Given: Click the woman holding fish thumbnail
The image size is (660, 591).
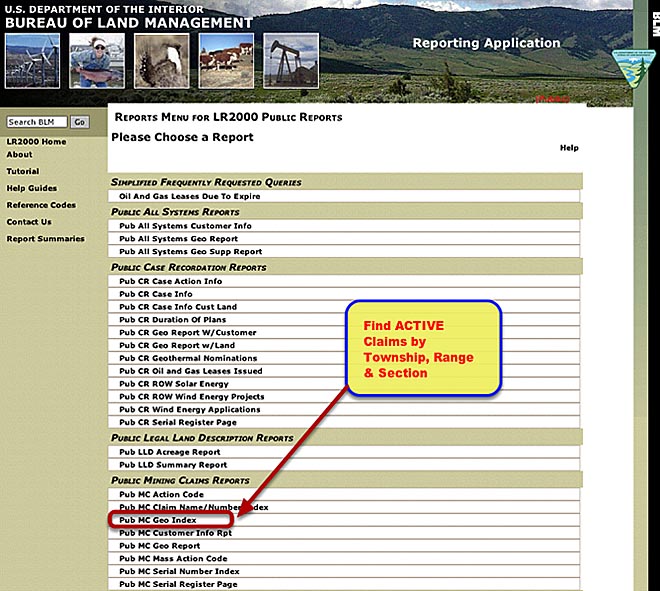Looking at the screenshot, I should pyautogui.click(x=97, y=61).
